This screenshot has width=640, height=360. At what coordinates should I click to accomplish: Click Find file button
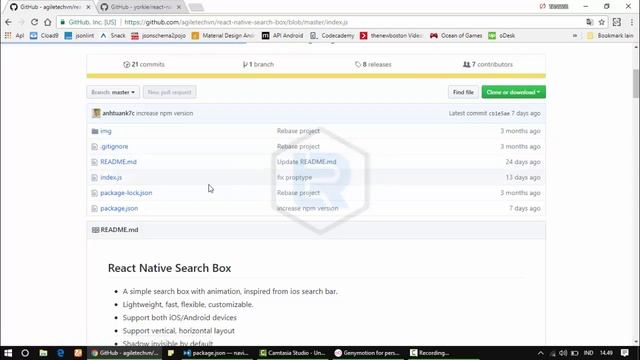pos(463,92)
